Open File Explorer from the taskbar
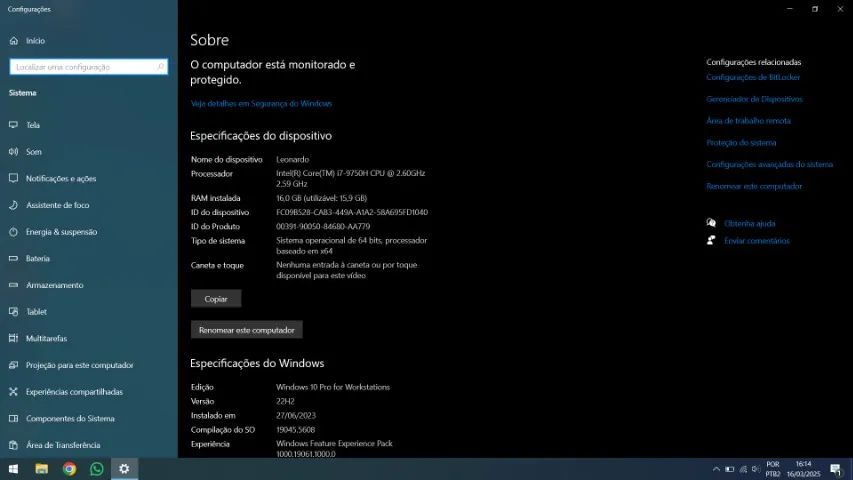The width and height of the screenshot is (853, 480). pos(41,469)
